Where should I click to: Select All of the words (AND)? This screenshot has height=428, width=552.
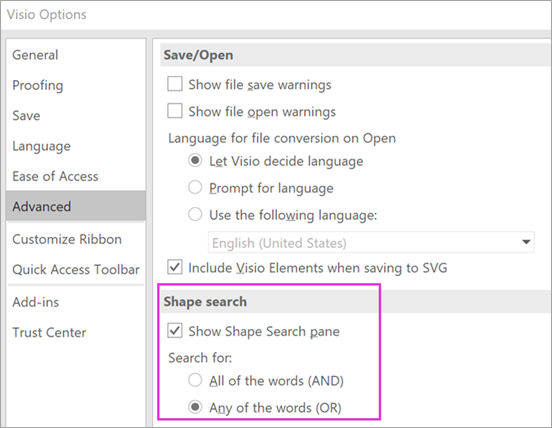195,380
